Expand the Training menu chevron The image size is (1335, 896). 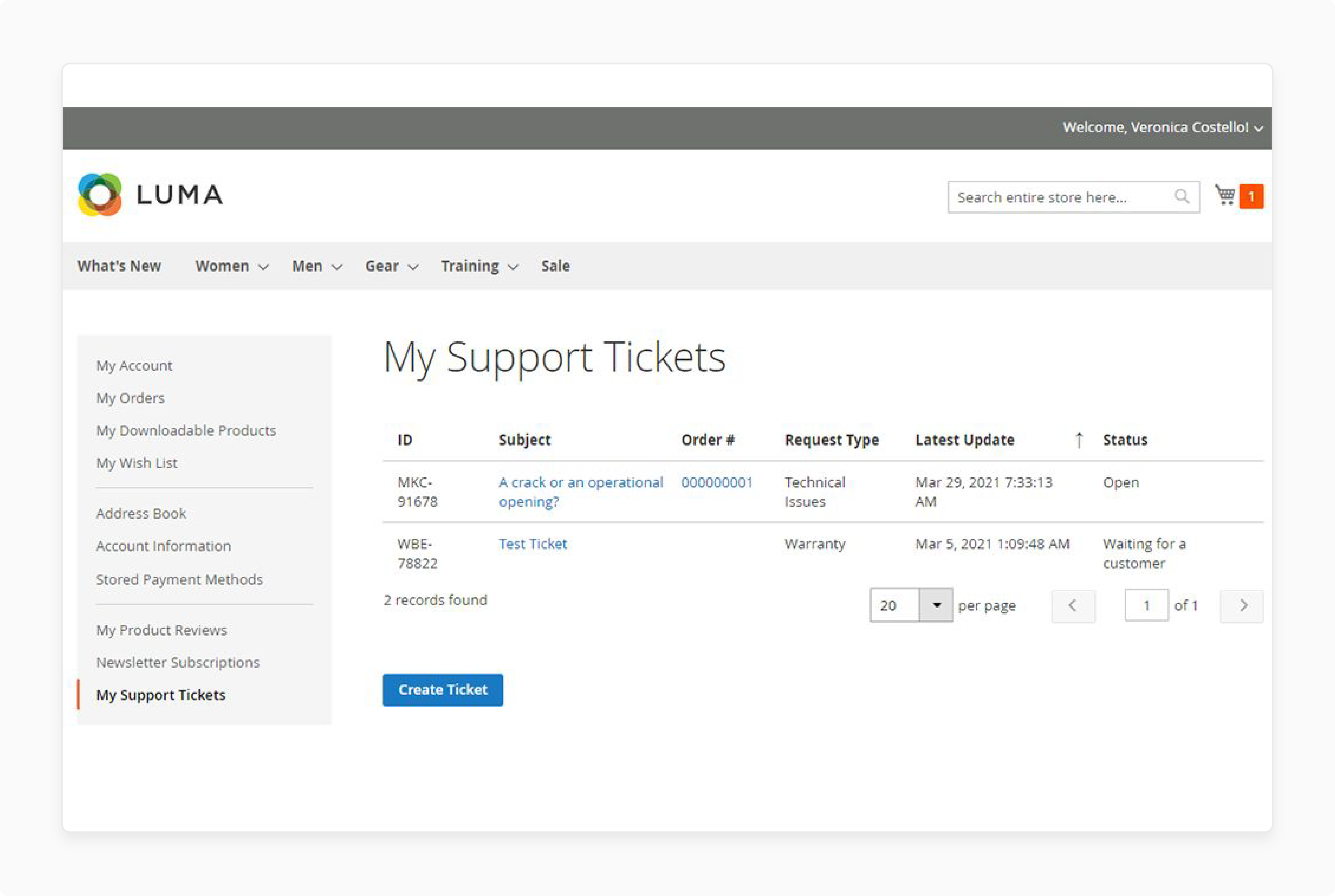513,267
